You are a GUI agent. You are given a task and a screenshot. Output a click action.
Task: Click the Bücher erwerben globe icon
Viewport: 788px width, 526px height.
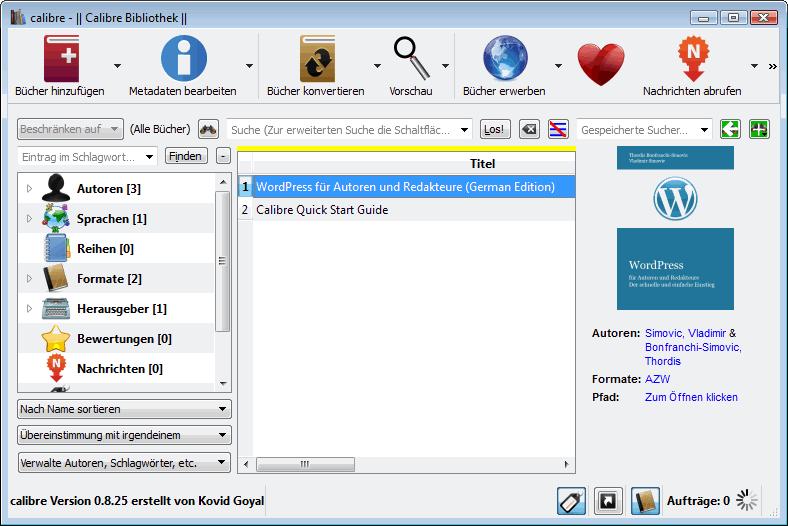coord(505,58)
